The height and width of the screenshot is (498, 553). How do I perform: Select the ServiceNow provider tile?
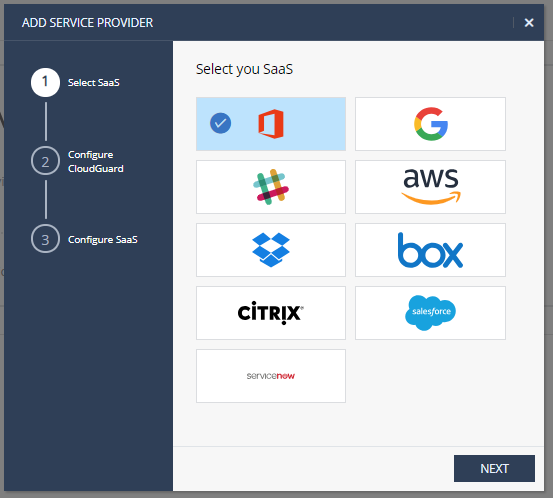[271, 376]
